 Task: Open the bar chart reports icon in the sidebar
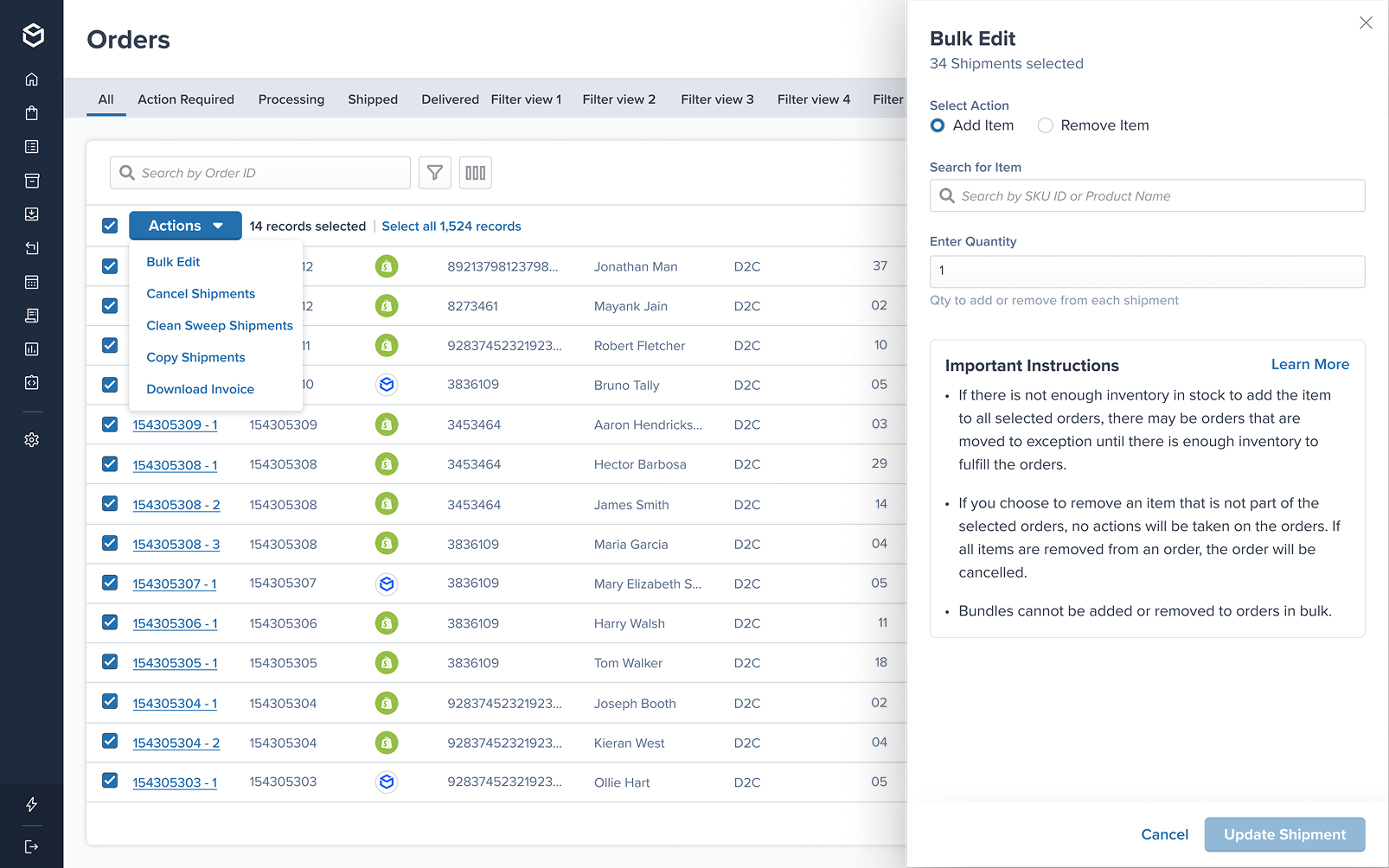tap(32, 349)
